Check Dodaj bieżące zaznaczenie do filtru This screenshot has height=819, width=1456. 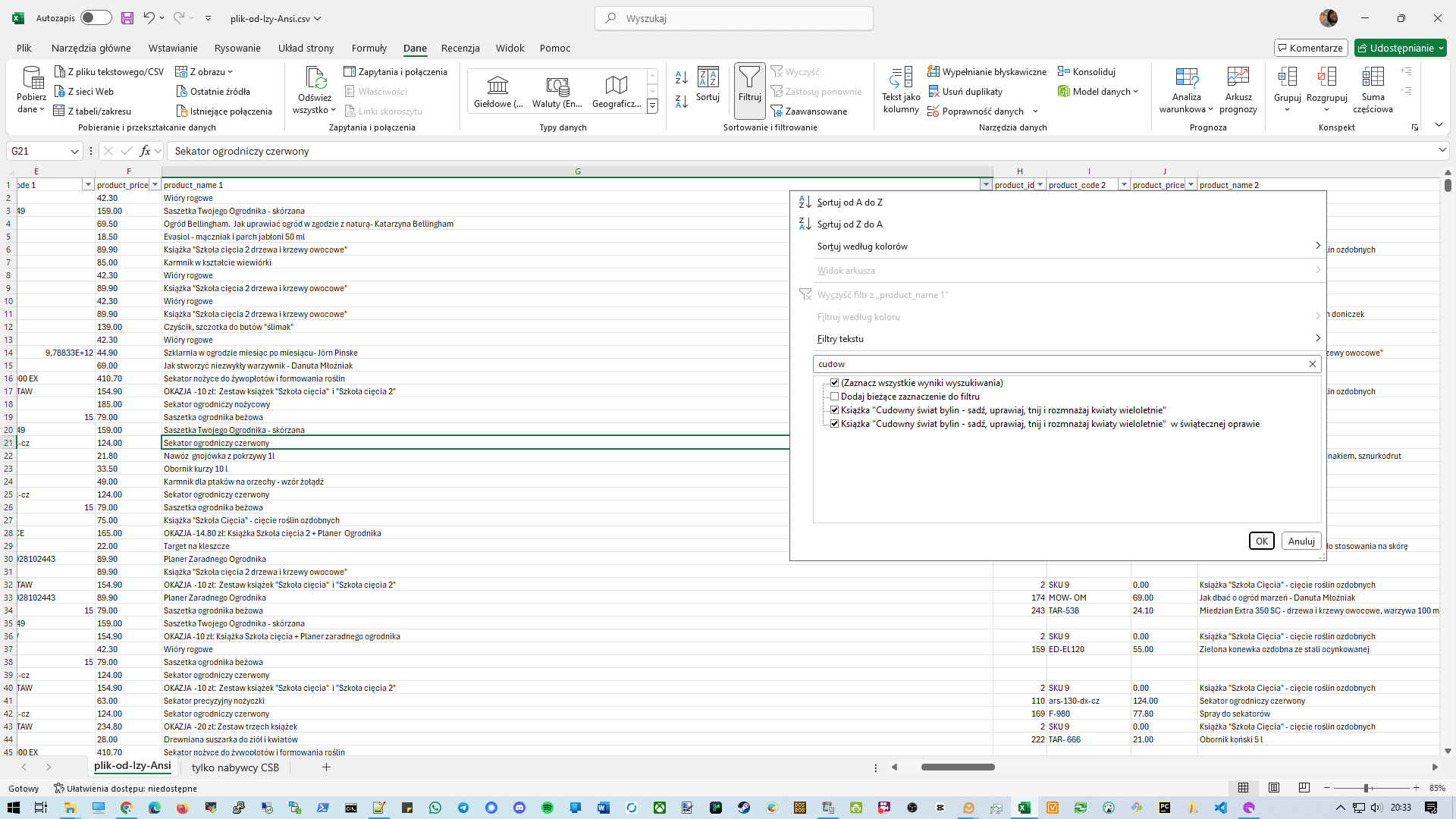pos(834,397)
